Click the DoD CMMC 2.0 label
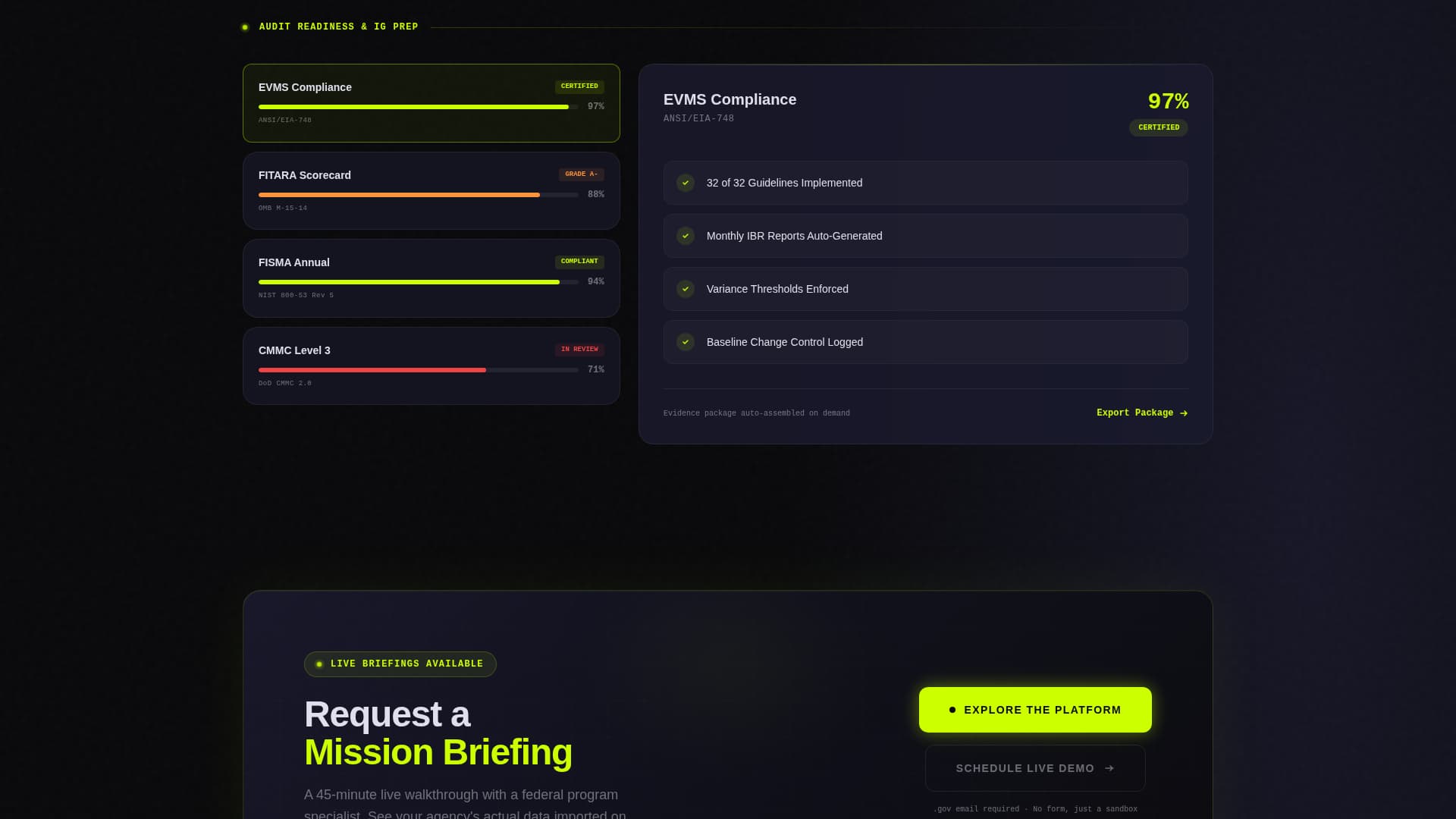The width and height of the screenshot is (1456, 819). point(285,383)
